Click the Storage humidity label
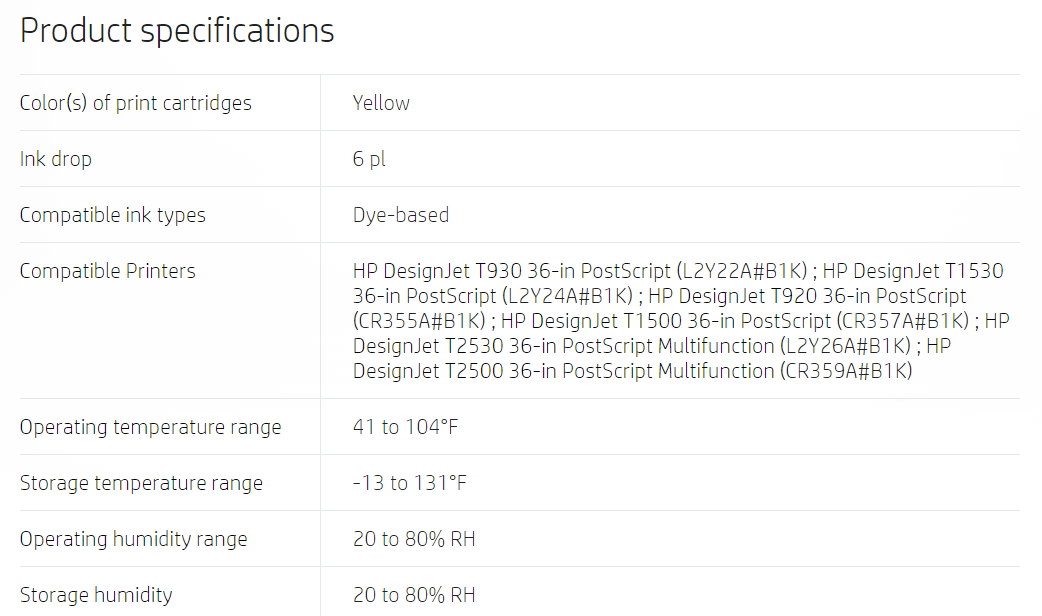Viewport: 1042px width, 616px height. coord(96,595)
